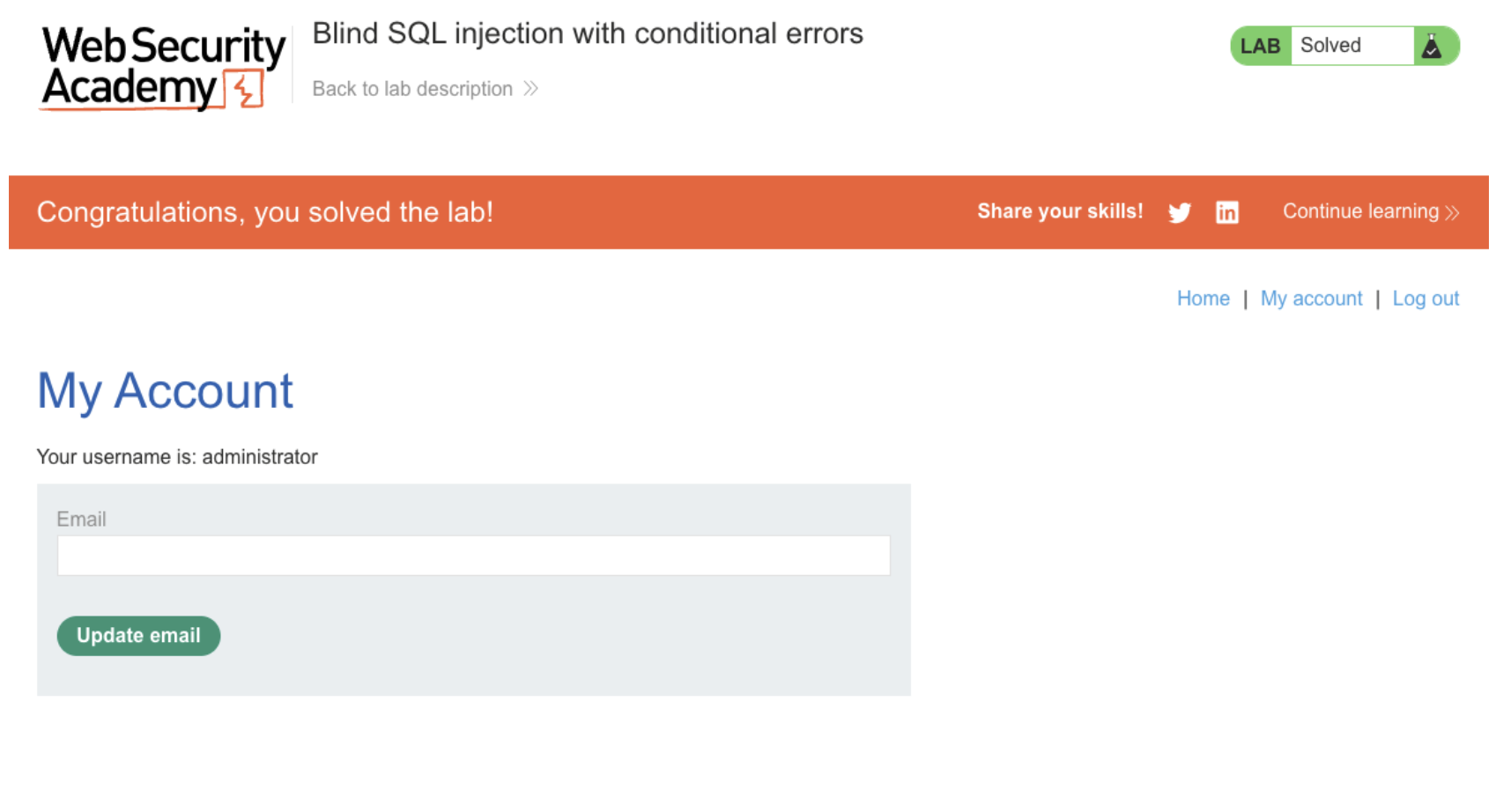
Task: Open the Back to lab description link
Action: point(412,89)
